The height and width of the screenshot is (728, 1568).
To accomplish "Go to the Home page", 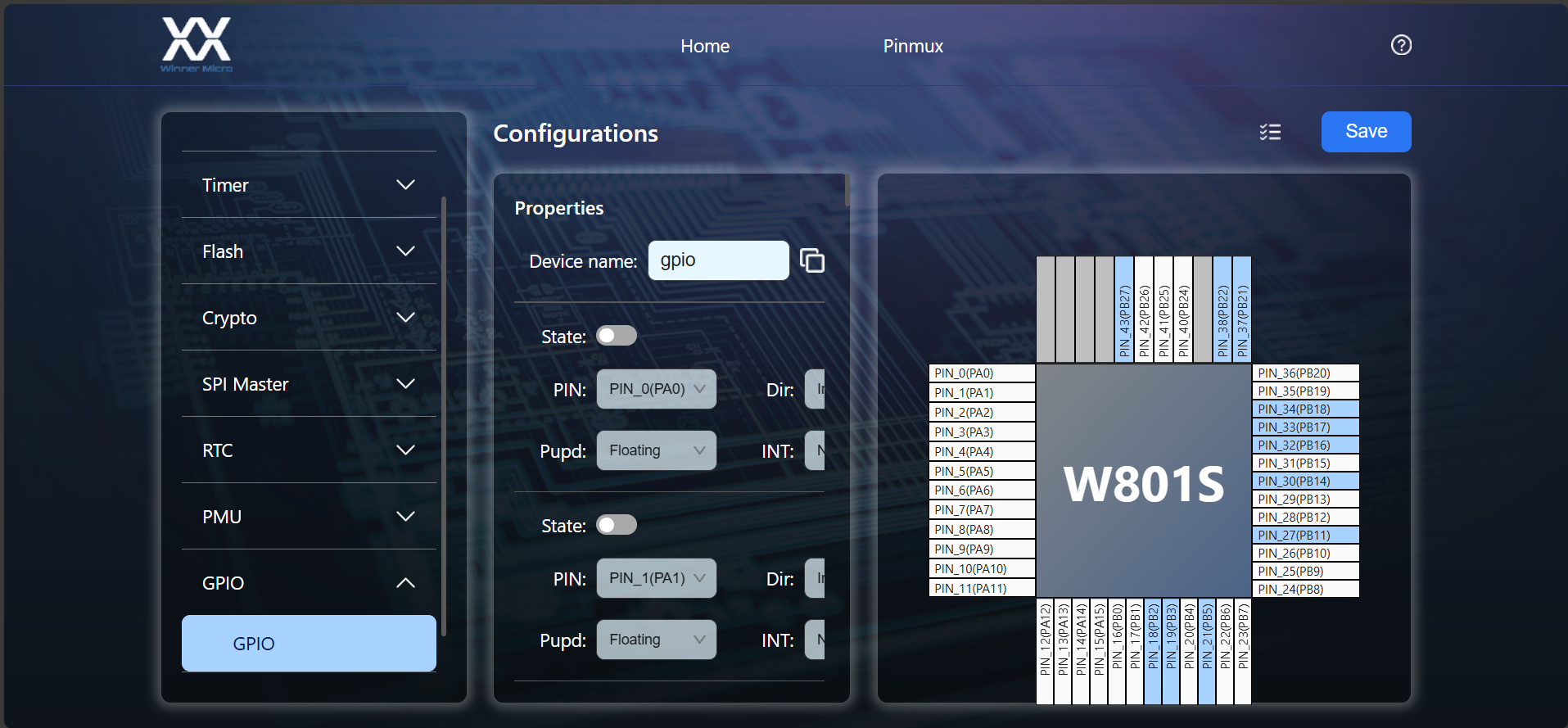I will point(705,47).
